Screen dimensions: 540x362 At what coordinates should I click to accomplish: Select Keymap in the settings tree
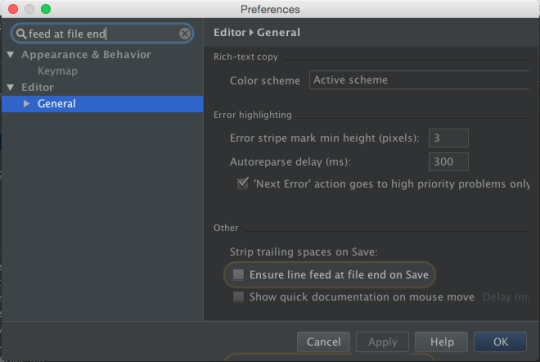58,71
